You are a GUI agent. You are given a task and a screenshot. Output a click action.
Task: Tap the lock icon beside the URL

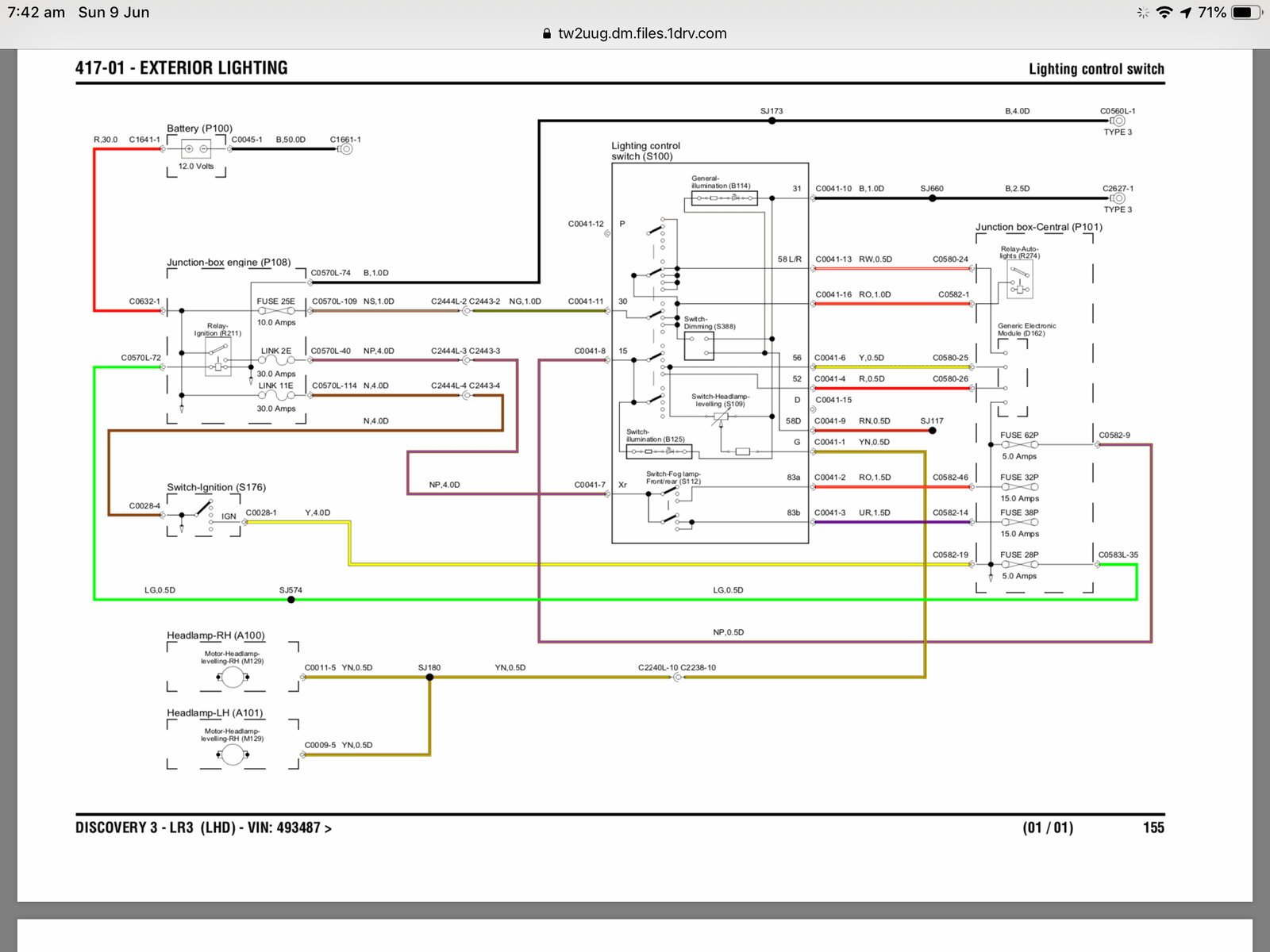coord(546,33)
